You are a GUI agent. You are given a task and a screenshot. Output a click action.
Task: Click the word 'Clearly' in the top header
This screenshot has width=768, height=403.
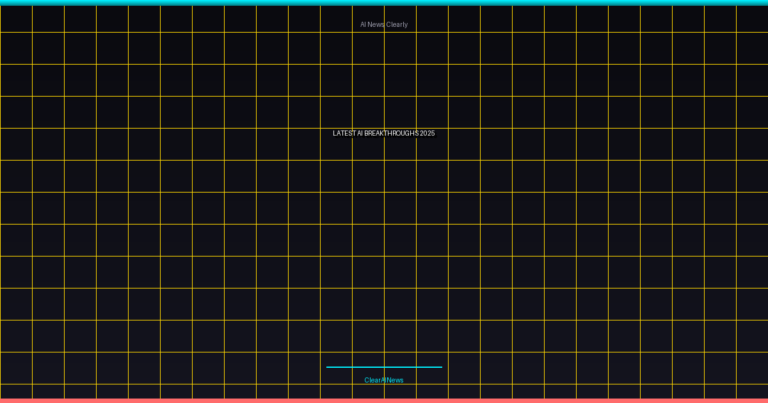pos(397,24)
